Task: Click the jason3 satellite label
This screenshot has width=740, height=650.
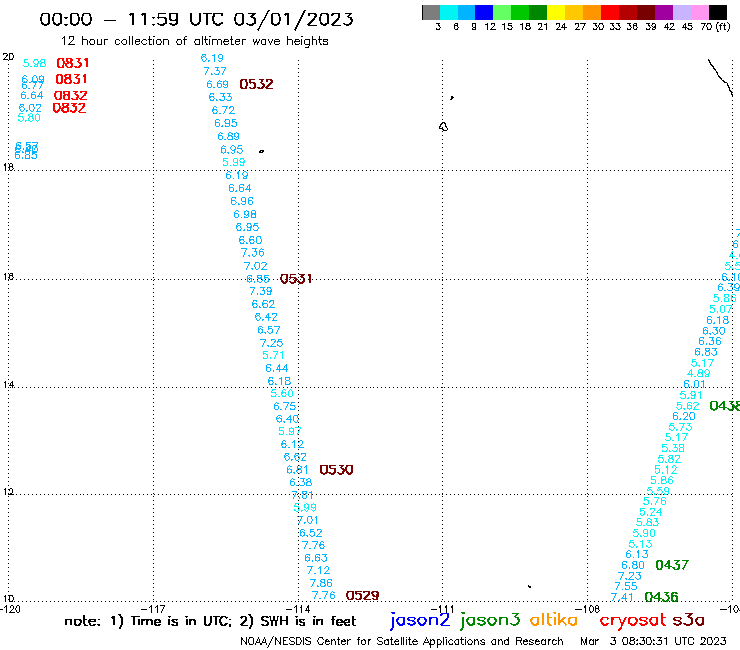Action: pos(490,620)
